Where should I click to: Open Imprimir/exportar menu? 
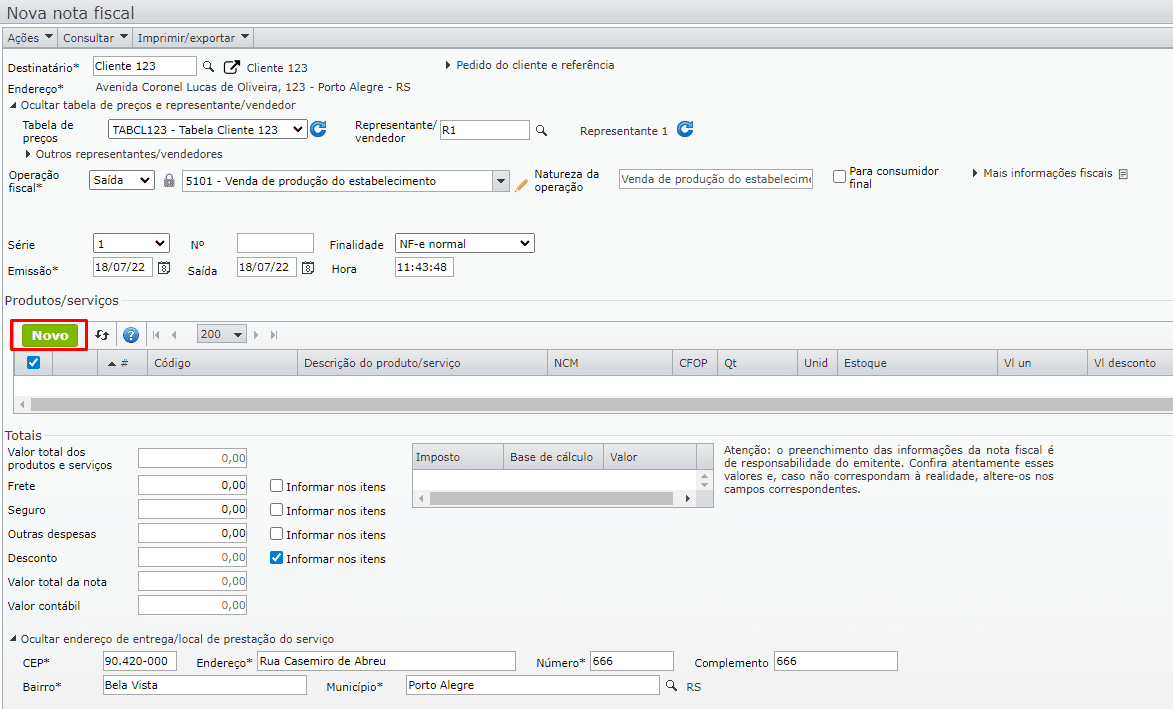click(x=193, y=37)
